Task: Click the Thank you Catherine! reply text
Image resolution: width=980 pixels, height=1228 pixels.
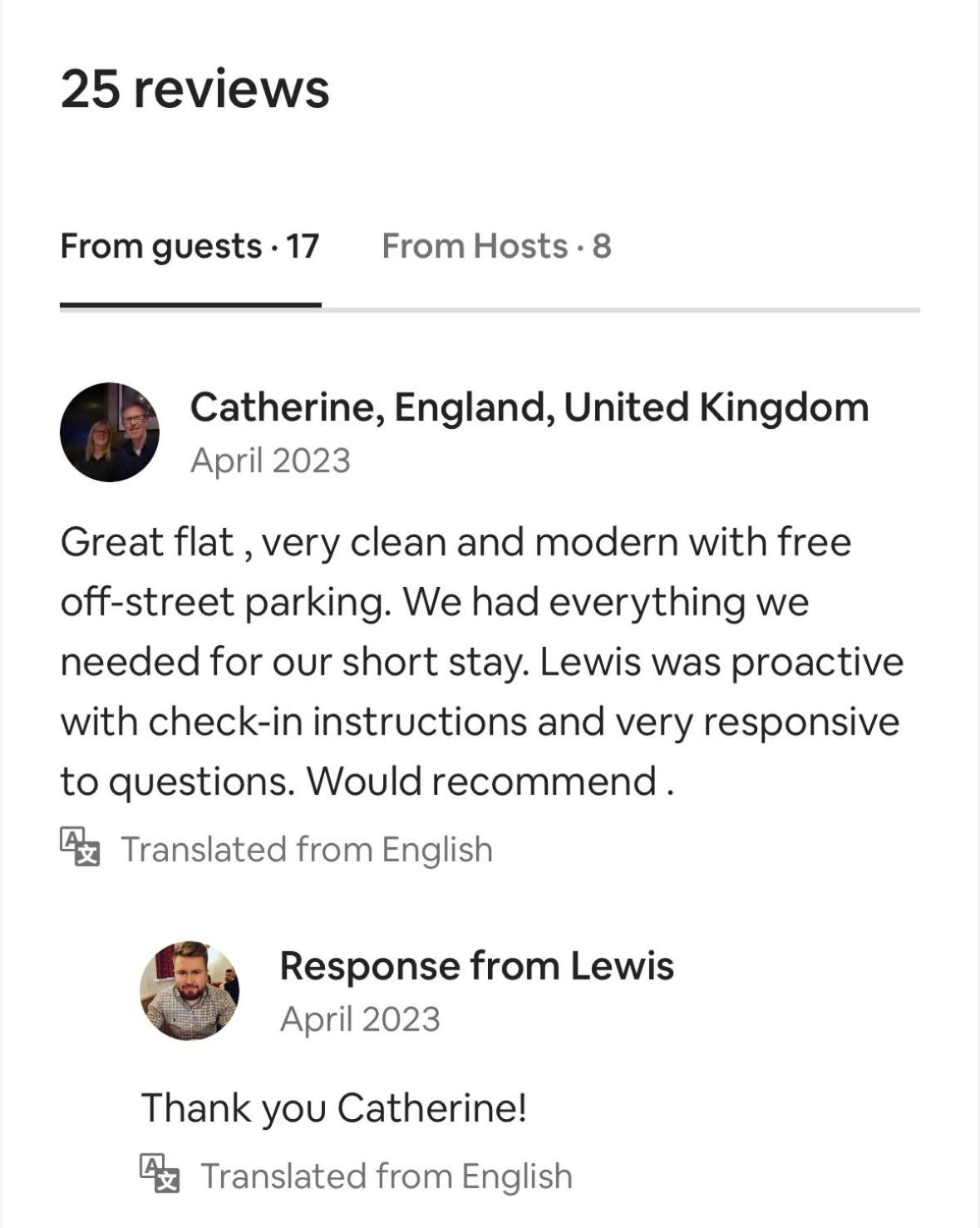Action: [334, 1108]
